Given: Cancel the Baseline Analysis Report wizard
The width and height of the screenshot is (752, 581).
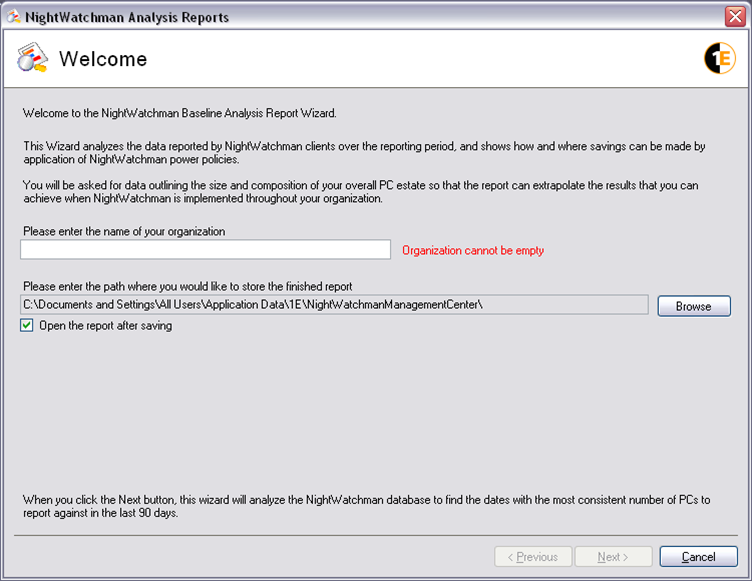Looking at the screenshot, I should [698, 557].
